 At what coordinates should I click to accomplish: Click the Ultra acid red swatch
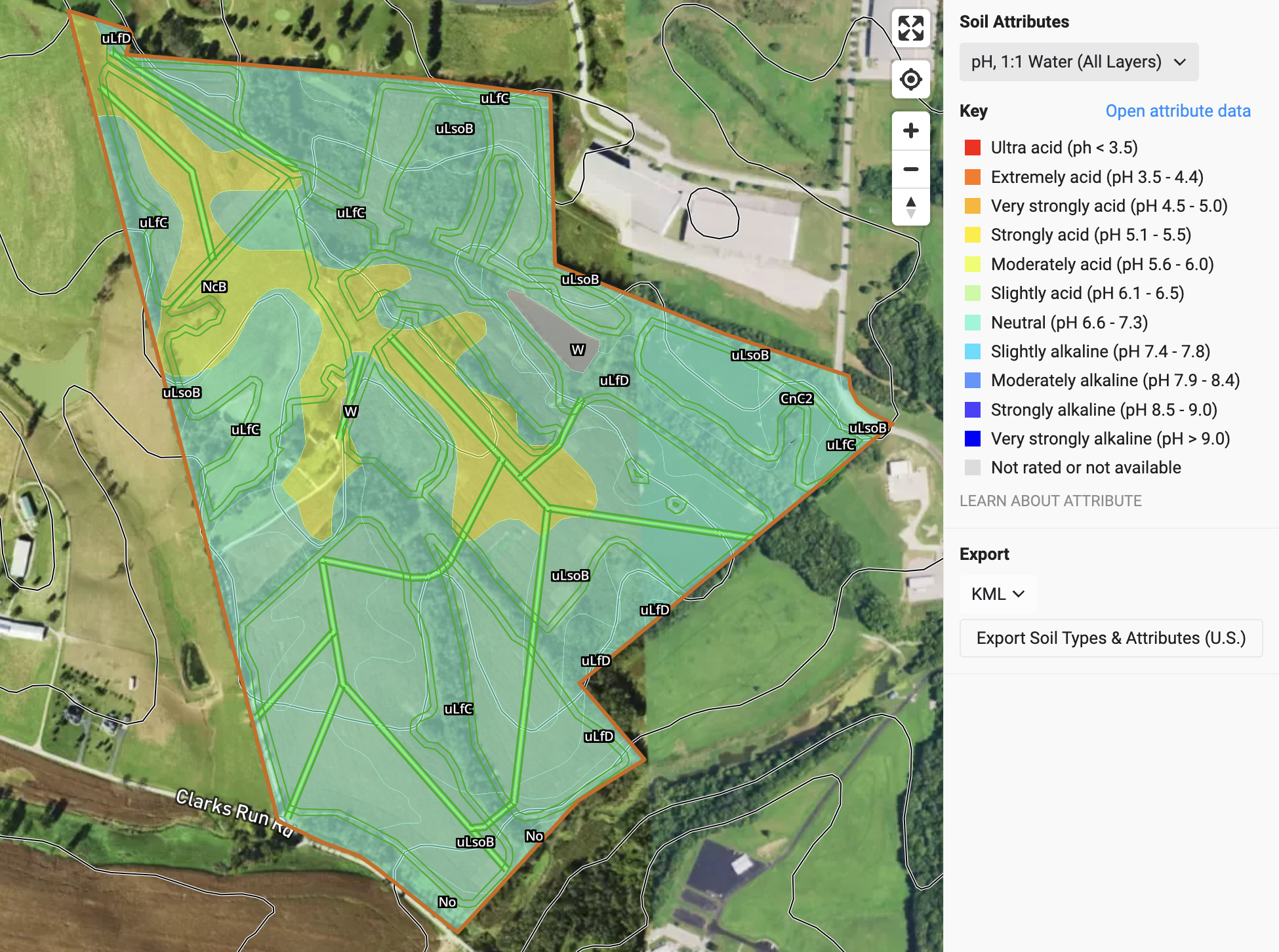pyautogui.click(x=973, y=148)
